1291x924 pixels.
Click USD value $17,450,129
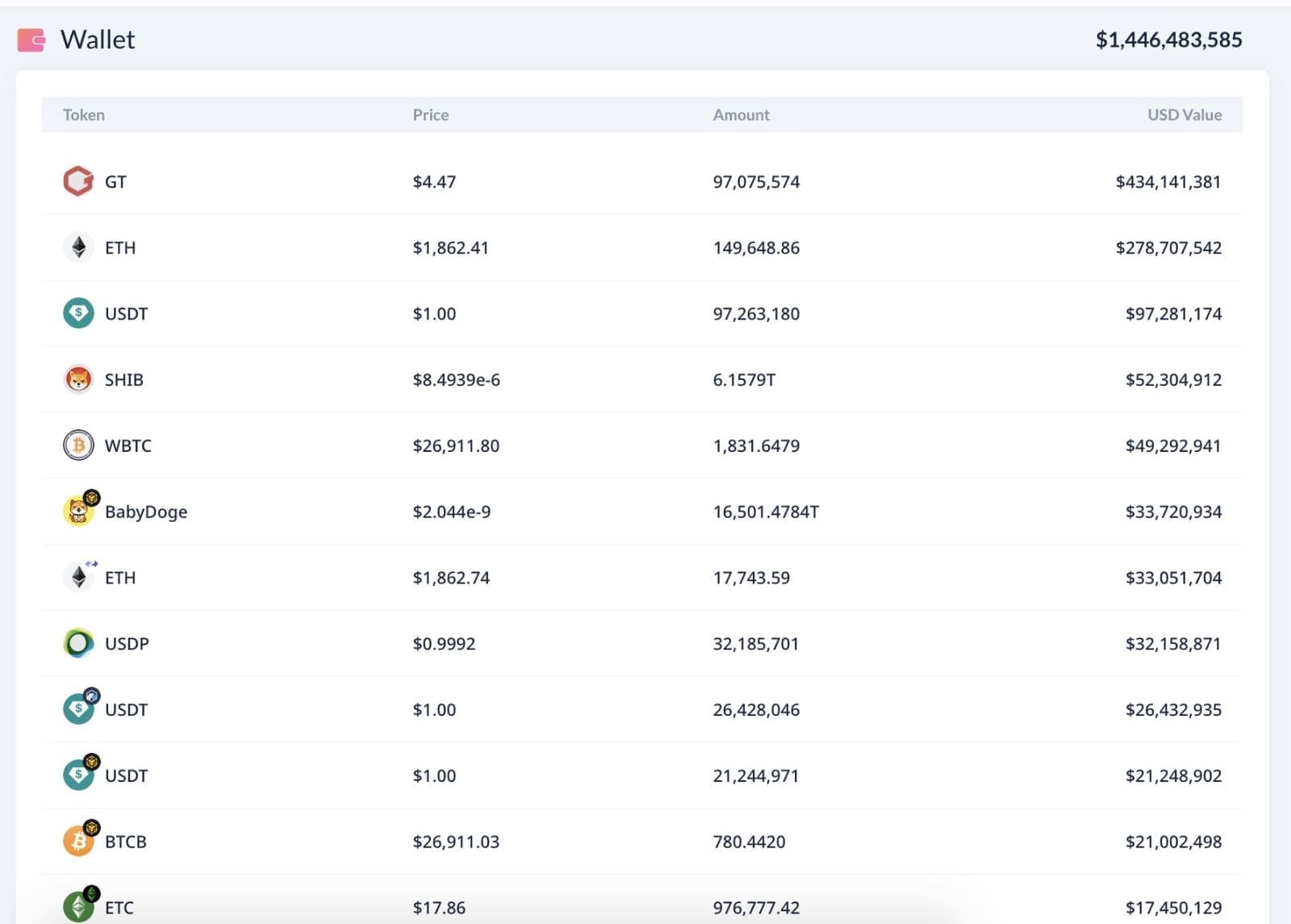(x=1173, y=908)
